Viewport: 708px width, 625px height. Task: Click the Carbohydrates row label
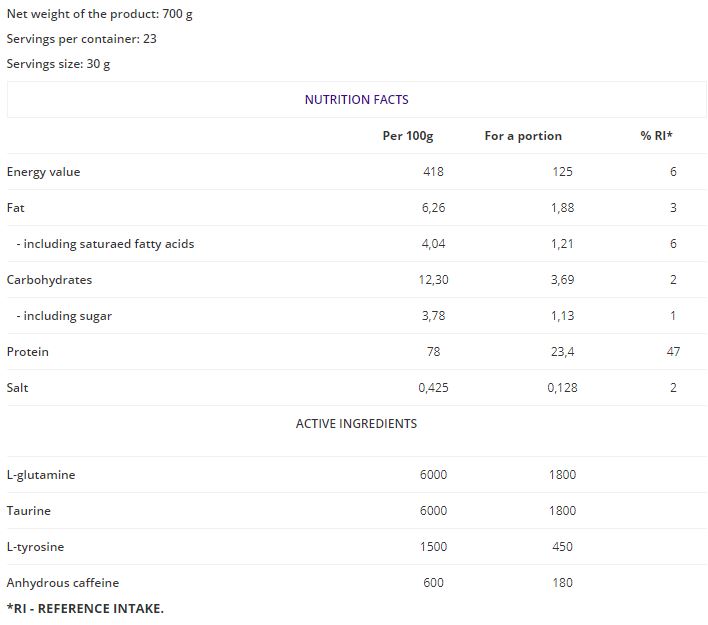(49, 280)
